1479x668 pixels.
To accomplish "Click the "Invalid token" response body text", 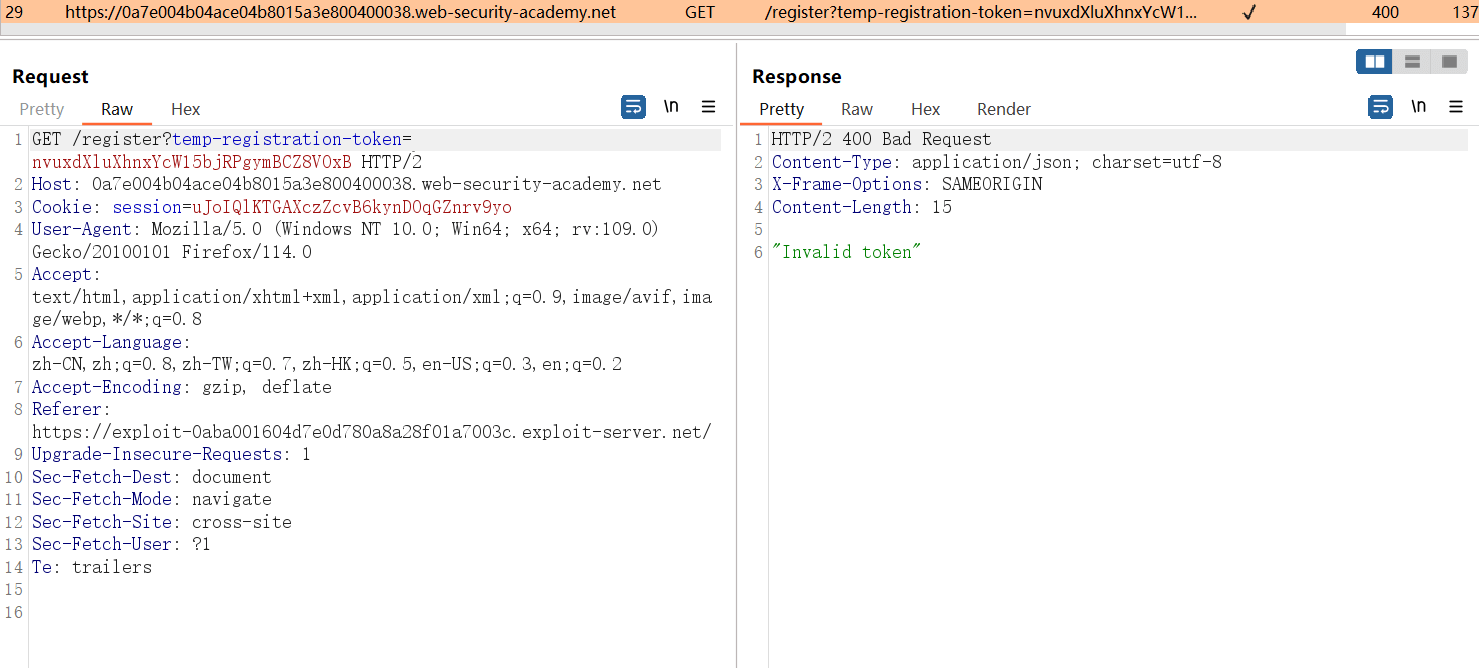I will pos(846,252).
